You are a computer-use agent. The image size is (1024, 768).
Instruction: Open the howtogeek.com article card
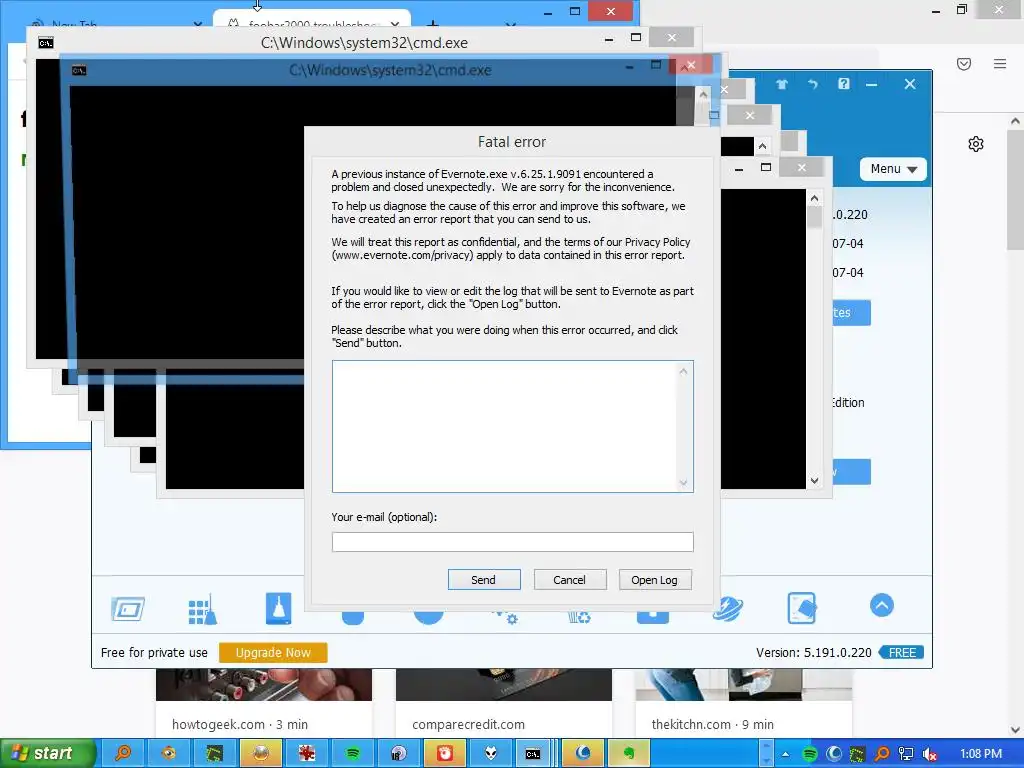[x=264, y=702]
